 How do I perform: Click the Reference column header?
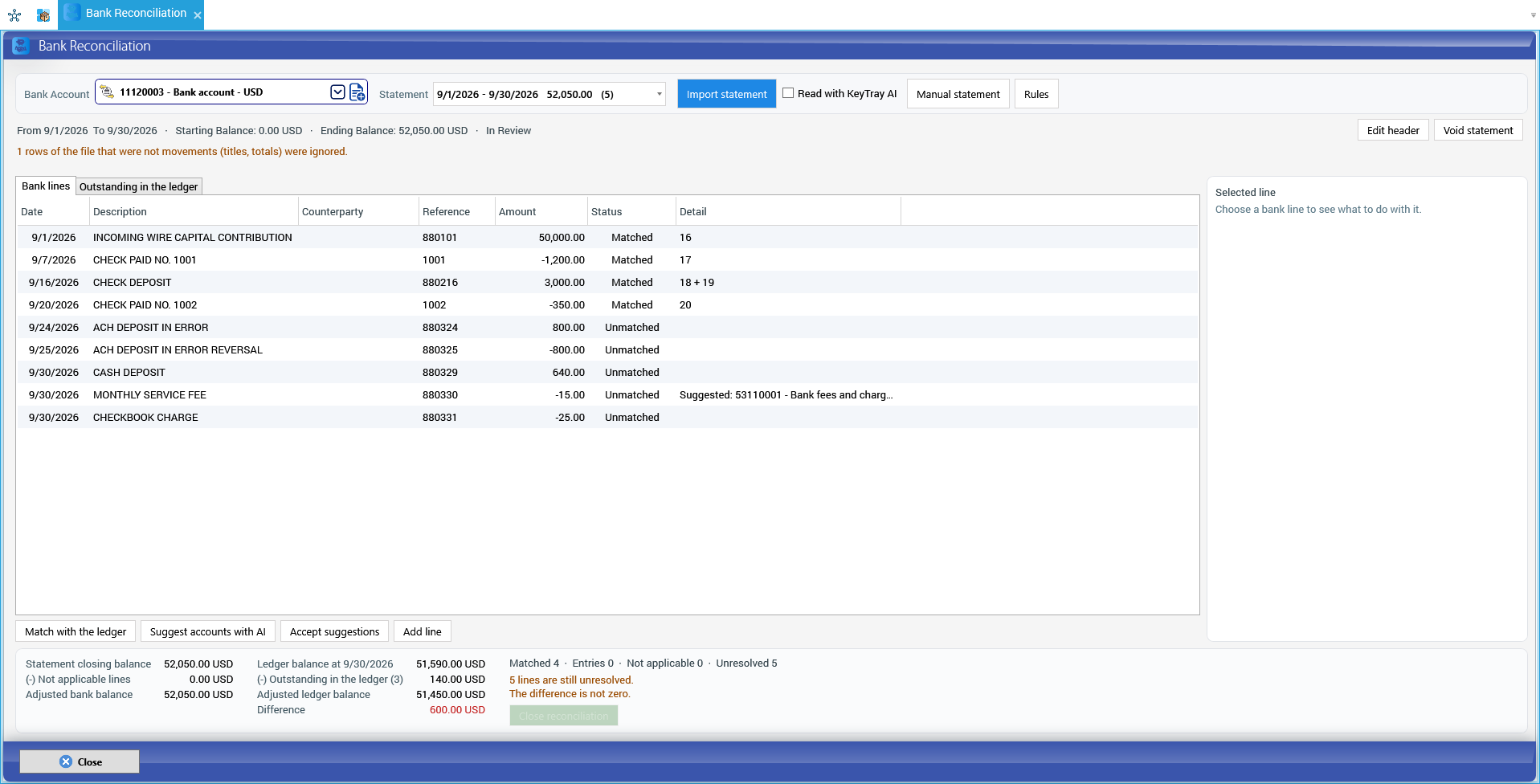tap(457, 211)
